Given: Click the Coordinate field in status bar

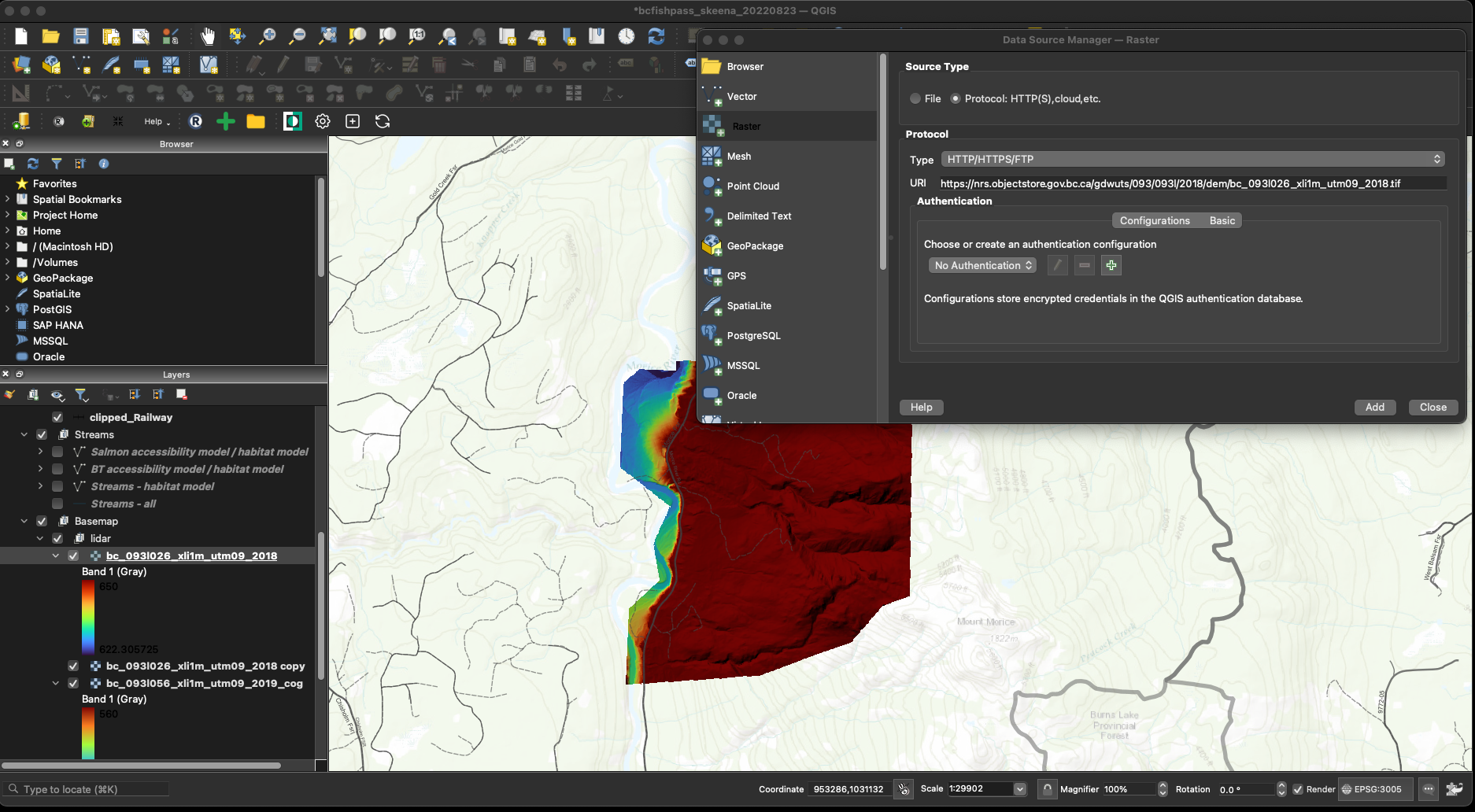Looking at the screenshot, I should (x=849, y=789).
